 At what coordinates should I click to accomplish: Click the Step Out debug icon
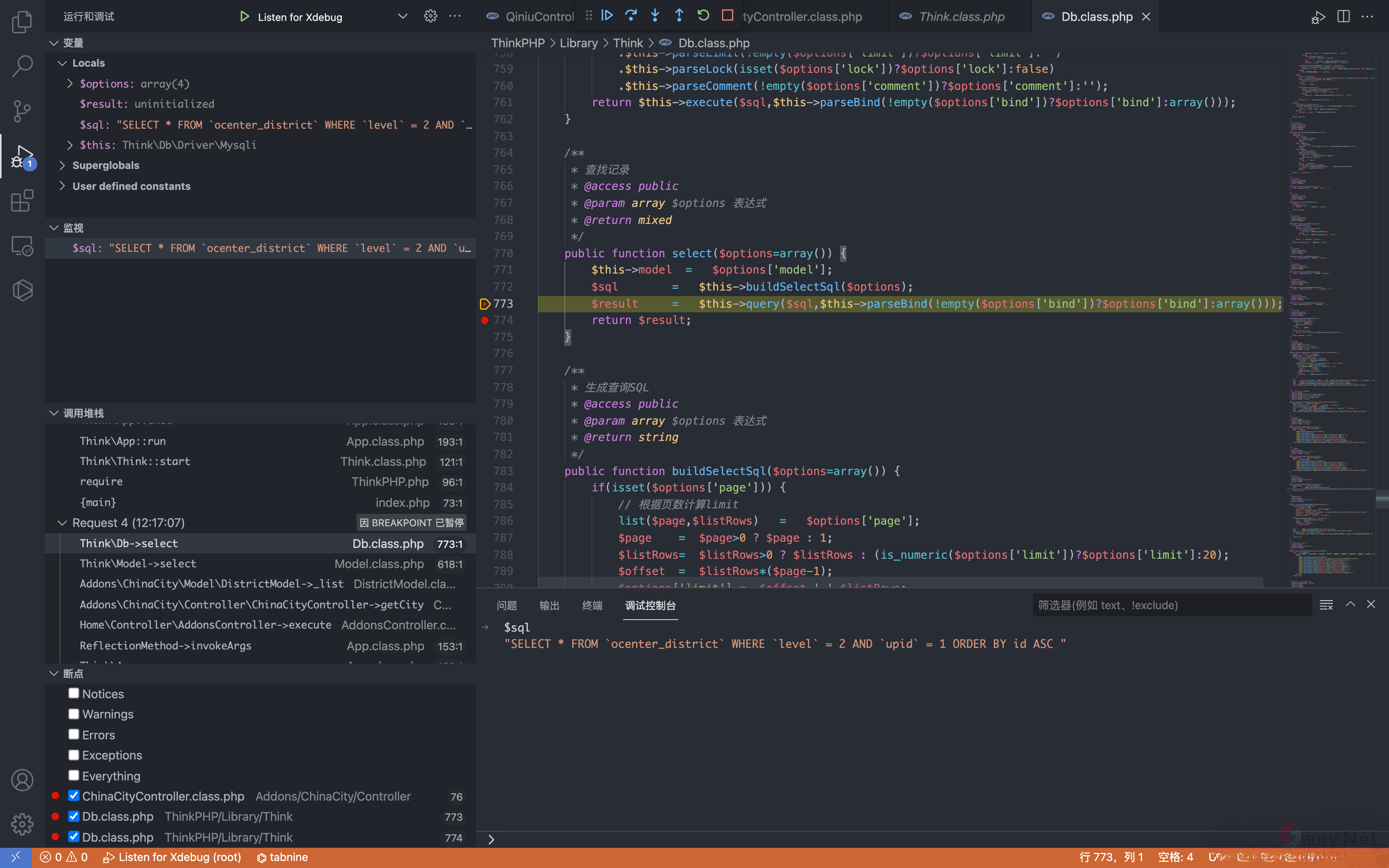[679, 15]
